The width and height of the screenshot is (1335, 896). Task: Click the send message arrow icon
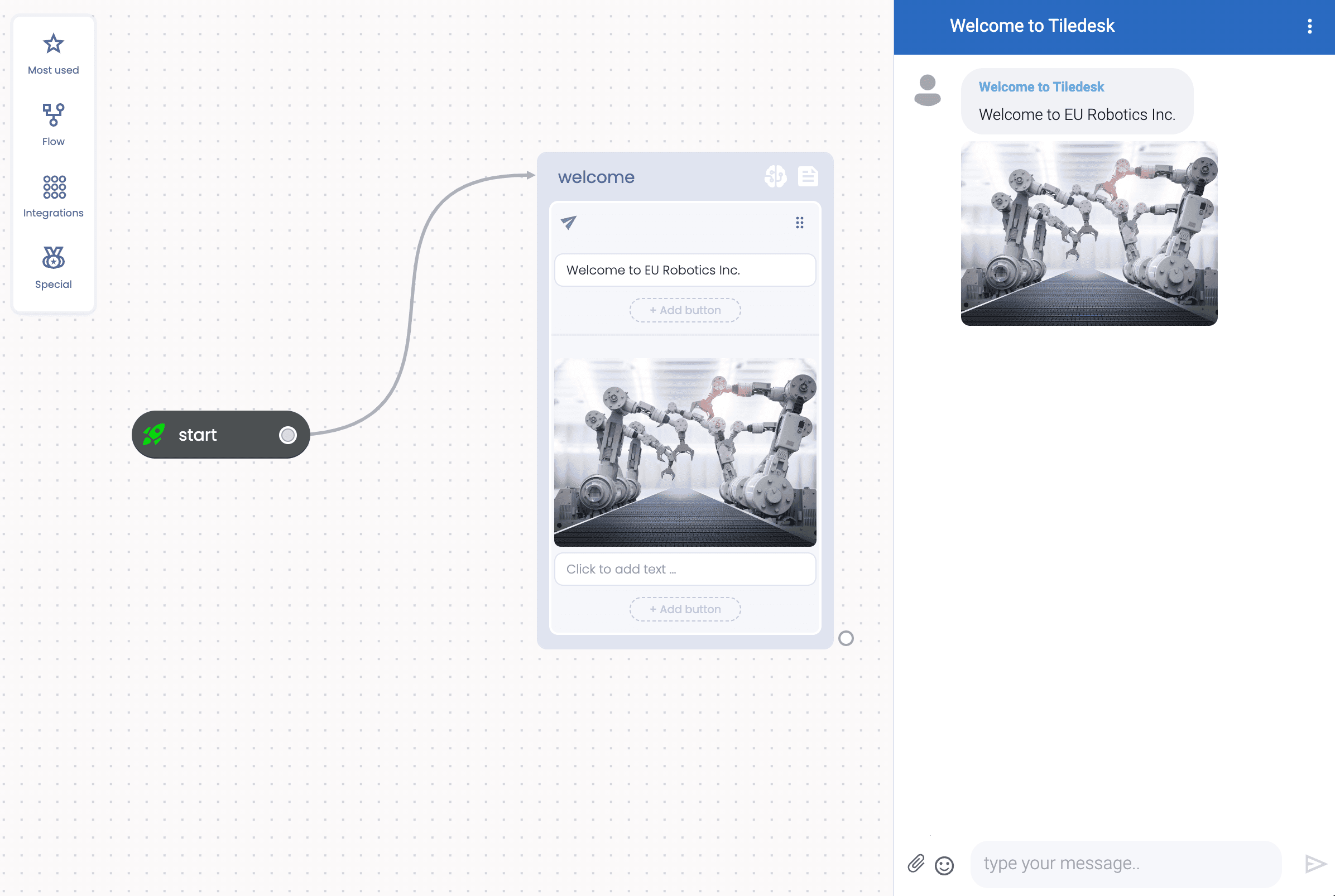click(x=1315, y=864)
